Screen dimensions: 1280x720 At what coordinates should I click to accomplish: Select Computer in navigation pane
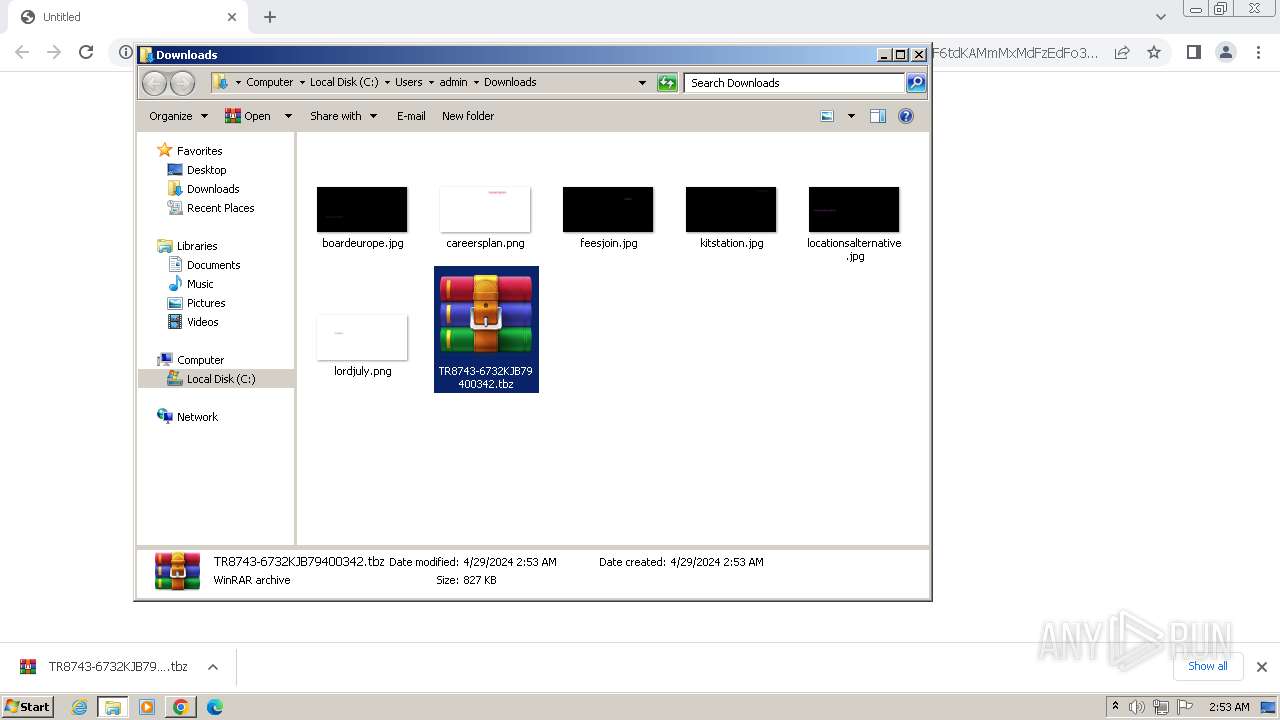pyautogui.click(x=190, y=360)
